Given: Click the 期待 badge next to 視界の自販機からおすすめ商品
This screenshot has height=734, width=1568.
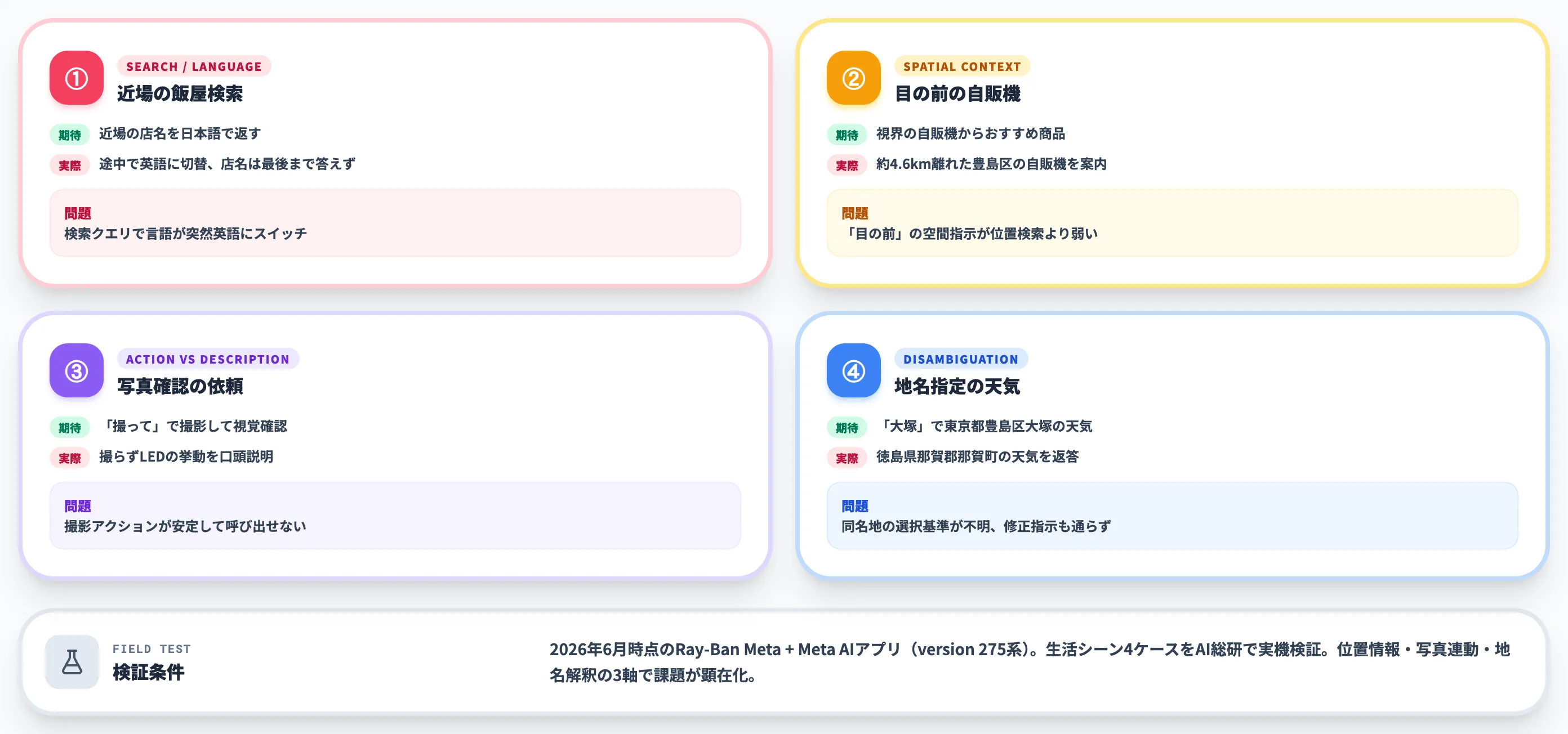Looking at the screenshot, I should (x=847, y=135).
